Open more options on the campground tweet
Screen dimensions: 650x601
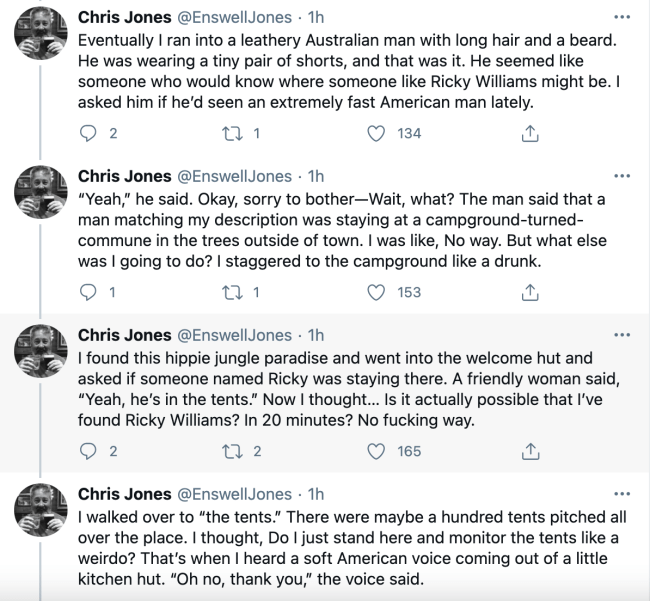pos(622,176)
